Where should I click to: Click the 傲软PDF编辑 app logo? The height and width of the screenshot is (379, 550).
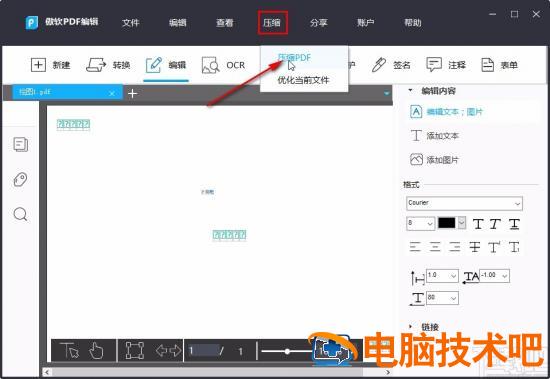click(x=32, y=22)
